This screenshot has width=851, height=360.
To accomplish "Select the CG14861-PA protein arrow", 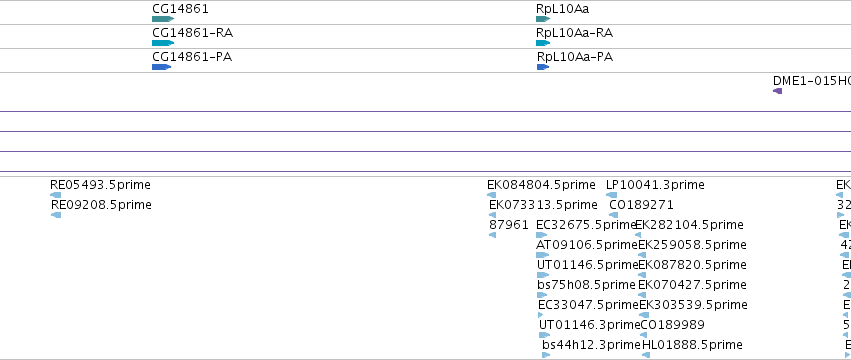I will pyautogui.click(x=162, y=67).
